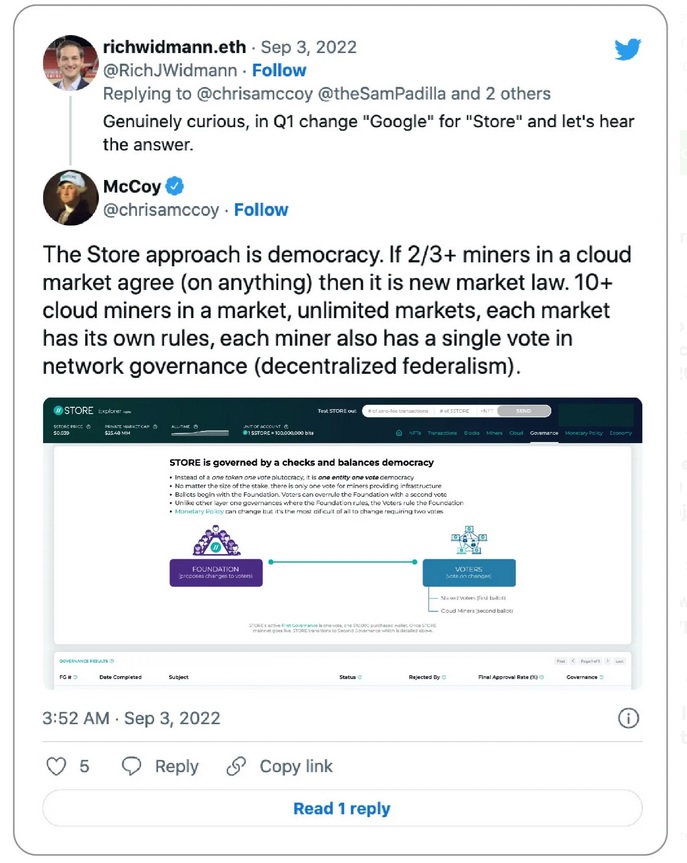Viewport: 687px width, 863px height.
Task: Click the 3:52 AM · Sep 3, 2022 timestamp
Action: tap(131, 718)
